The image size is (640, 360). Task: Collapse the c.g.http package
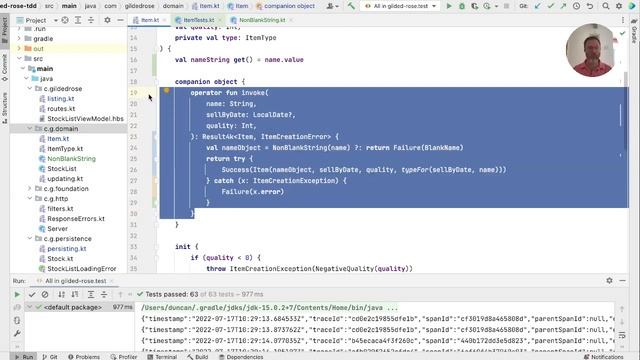29,198
